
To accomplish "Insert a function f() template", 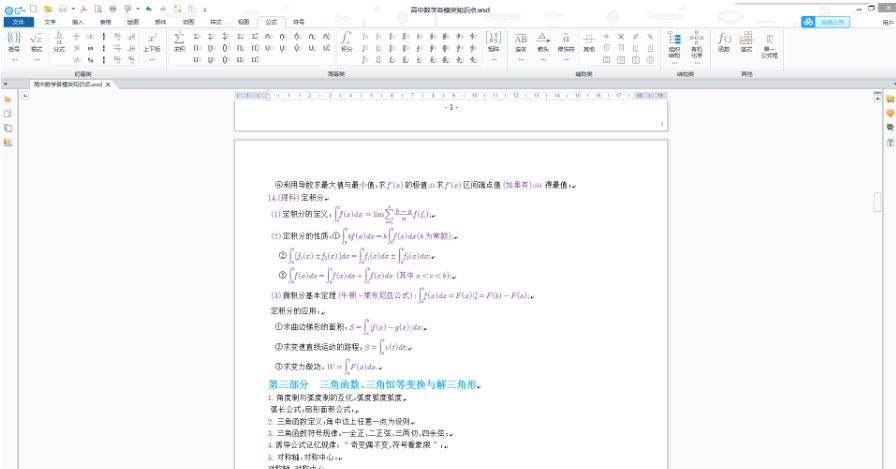I will (725, 41).
